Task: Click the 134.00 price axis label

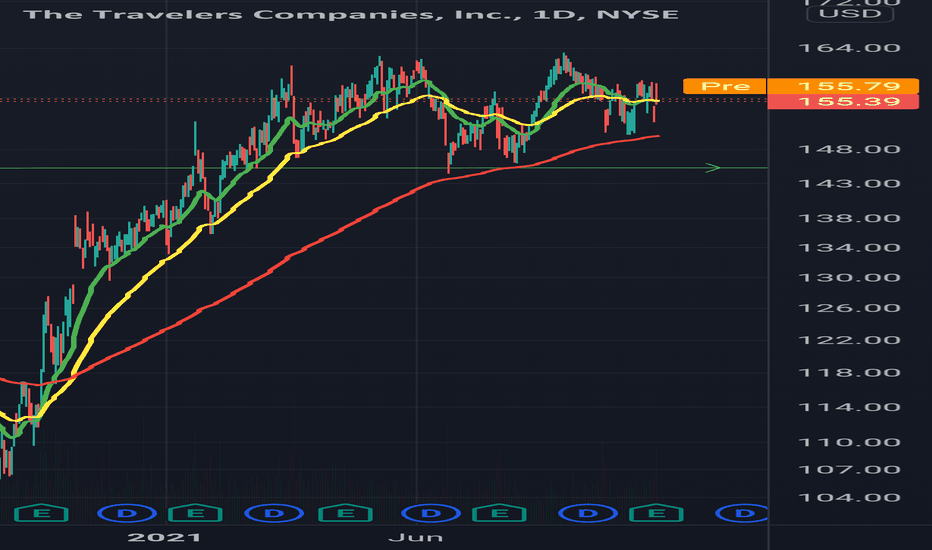Action: [849, 248]
